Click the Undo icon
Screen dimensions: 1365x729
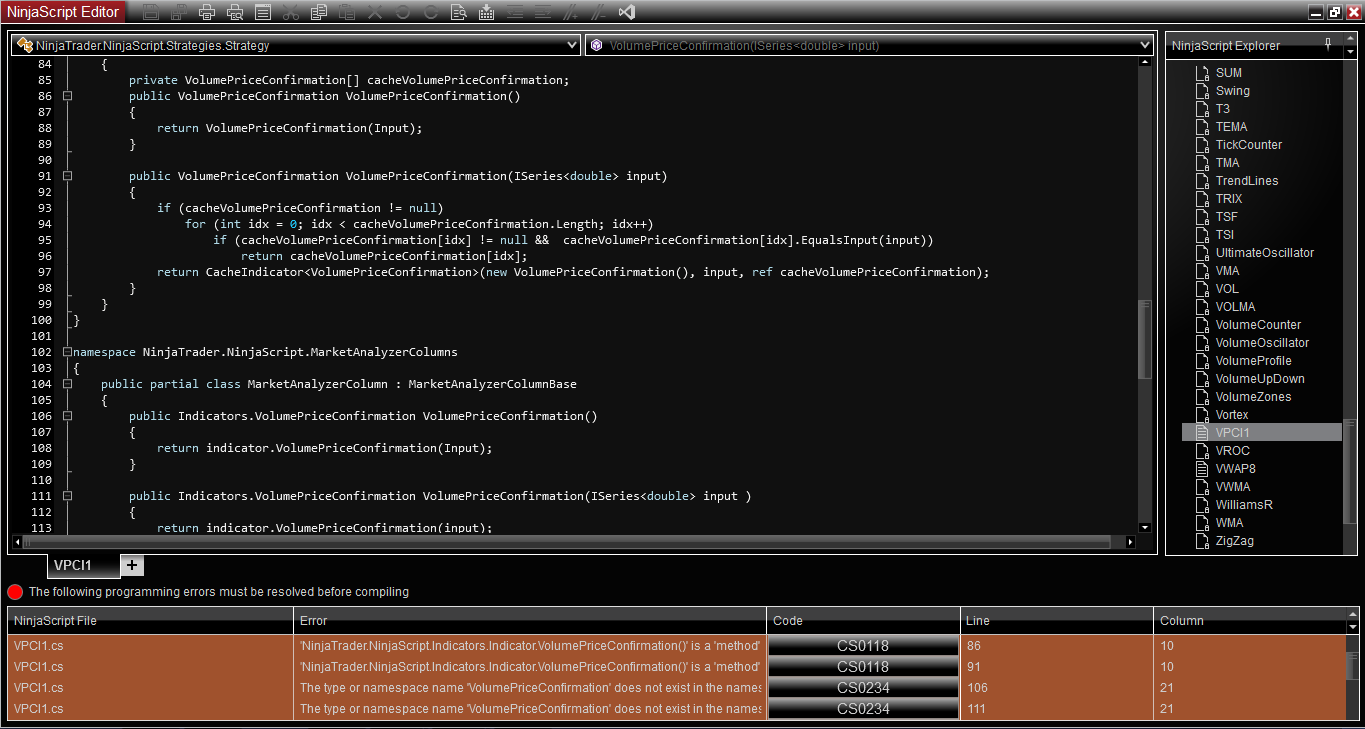[x=402, y=13]
